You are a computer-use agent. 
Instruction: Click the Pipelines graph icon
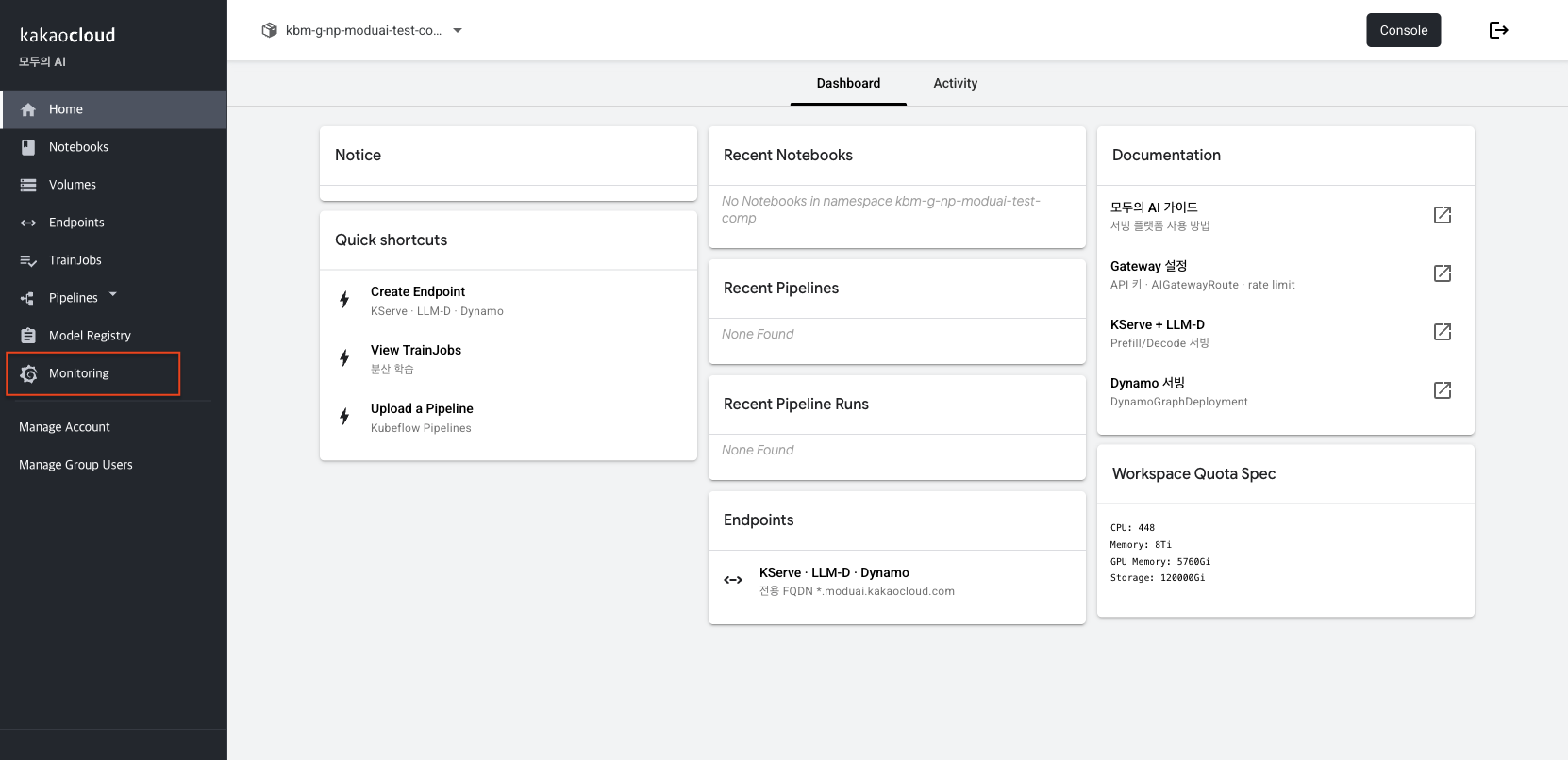(28, 298)
